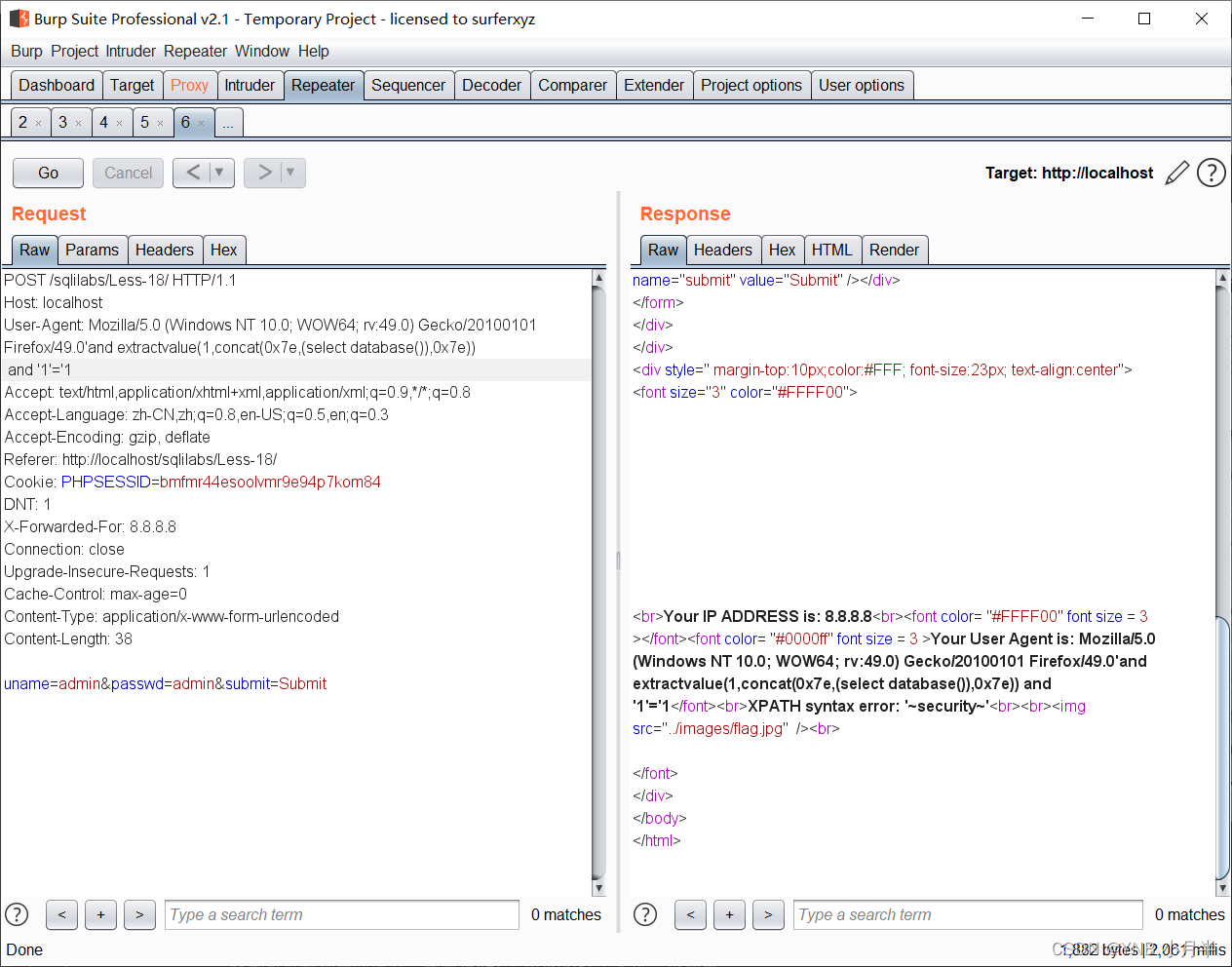Open response search help icon
This screenshot has height=967, width=1232.
(x=645, y=914)
